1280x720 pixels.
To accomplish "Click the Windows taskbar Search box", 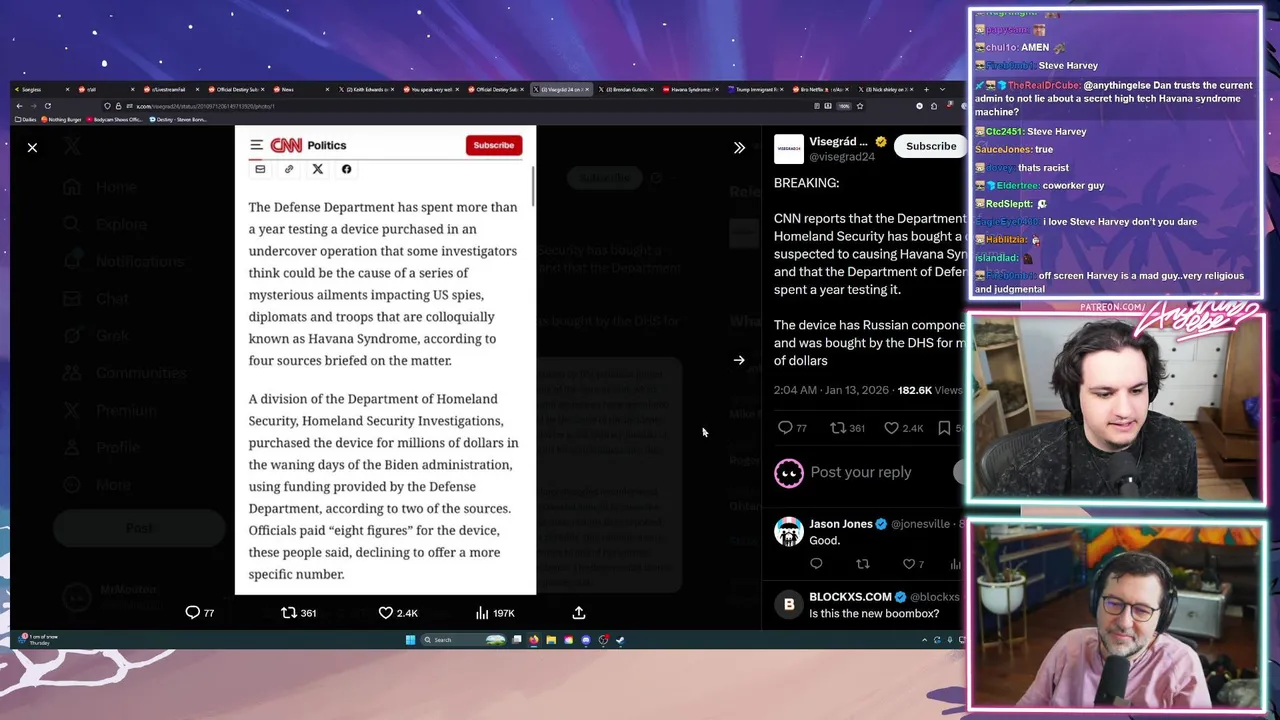I will point(464,640).
